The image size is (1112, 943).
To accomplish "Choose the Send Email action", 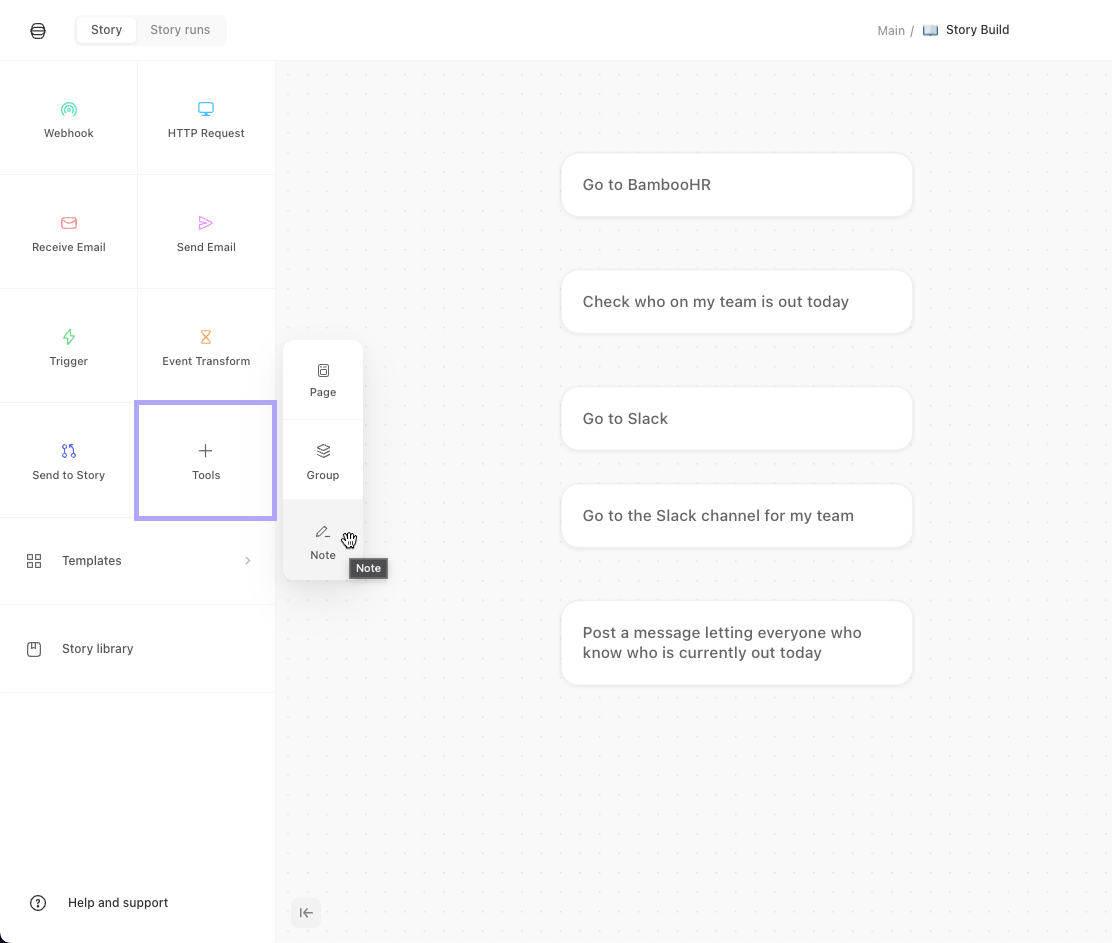I will coord(206,231).
